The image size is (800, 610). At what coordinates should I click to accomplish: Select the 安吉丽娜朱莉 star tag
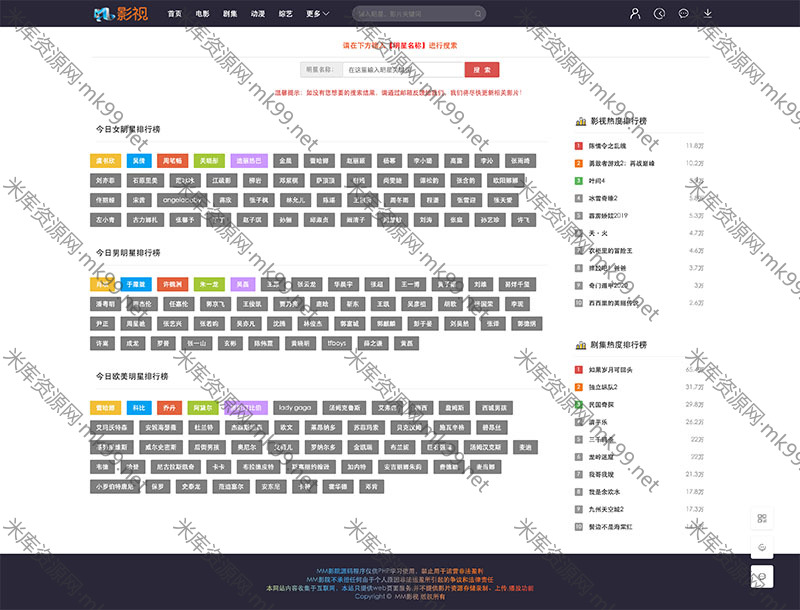(403, 467)
